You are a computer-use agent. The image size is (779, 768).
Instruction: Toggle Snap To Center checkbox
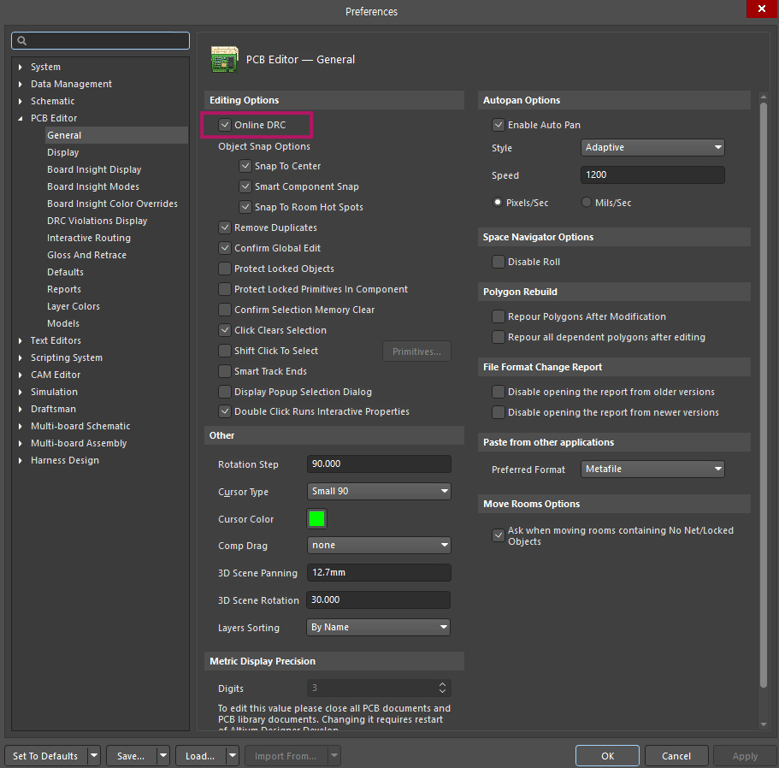(245, 165)
